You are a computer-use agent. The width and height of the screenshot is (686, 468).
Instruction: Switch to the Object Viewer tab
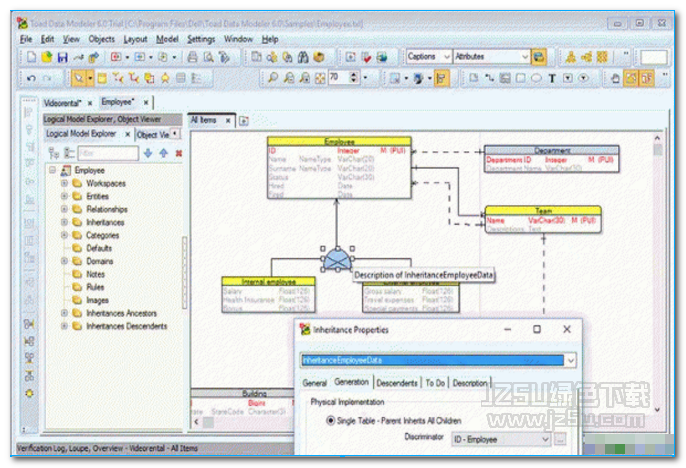click(x=153, y=135)
